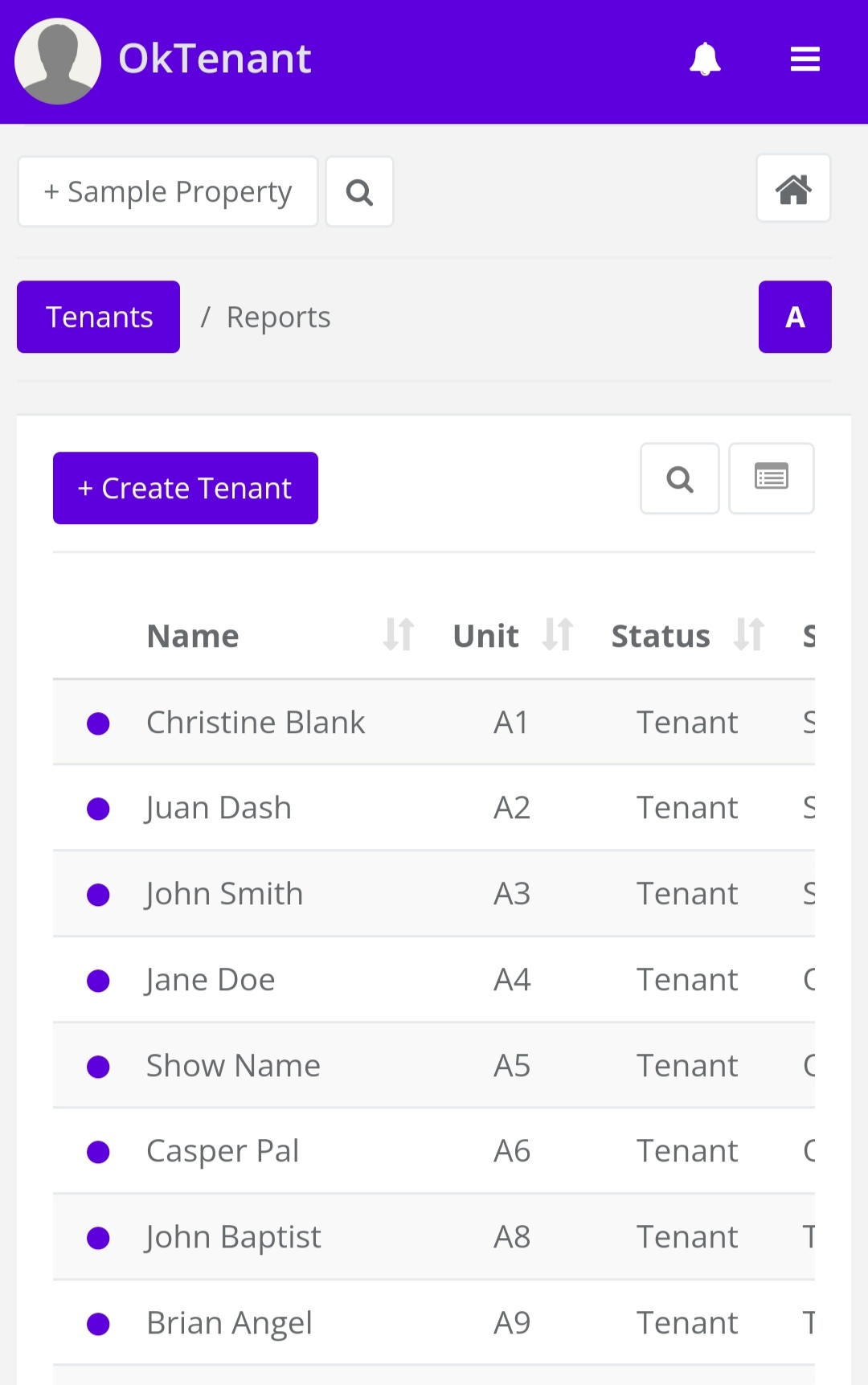Click the user profile avatar

tap(58, 61)
